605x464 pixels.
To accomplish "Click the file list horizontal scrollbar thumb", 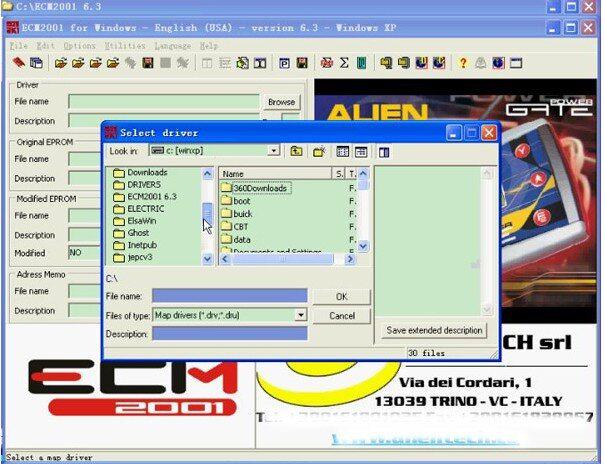I will (x=282, y=259).
